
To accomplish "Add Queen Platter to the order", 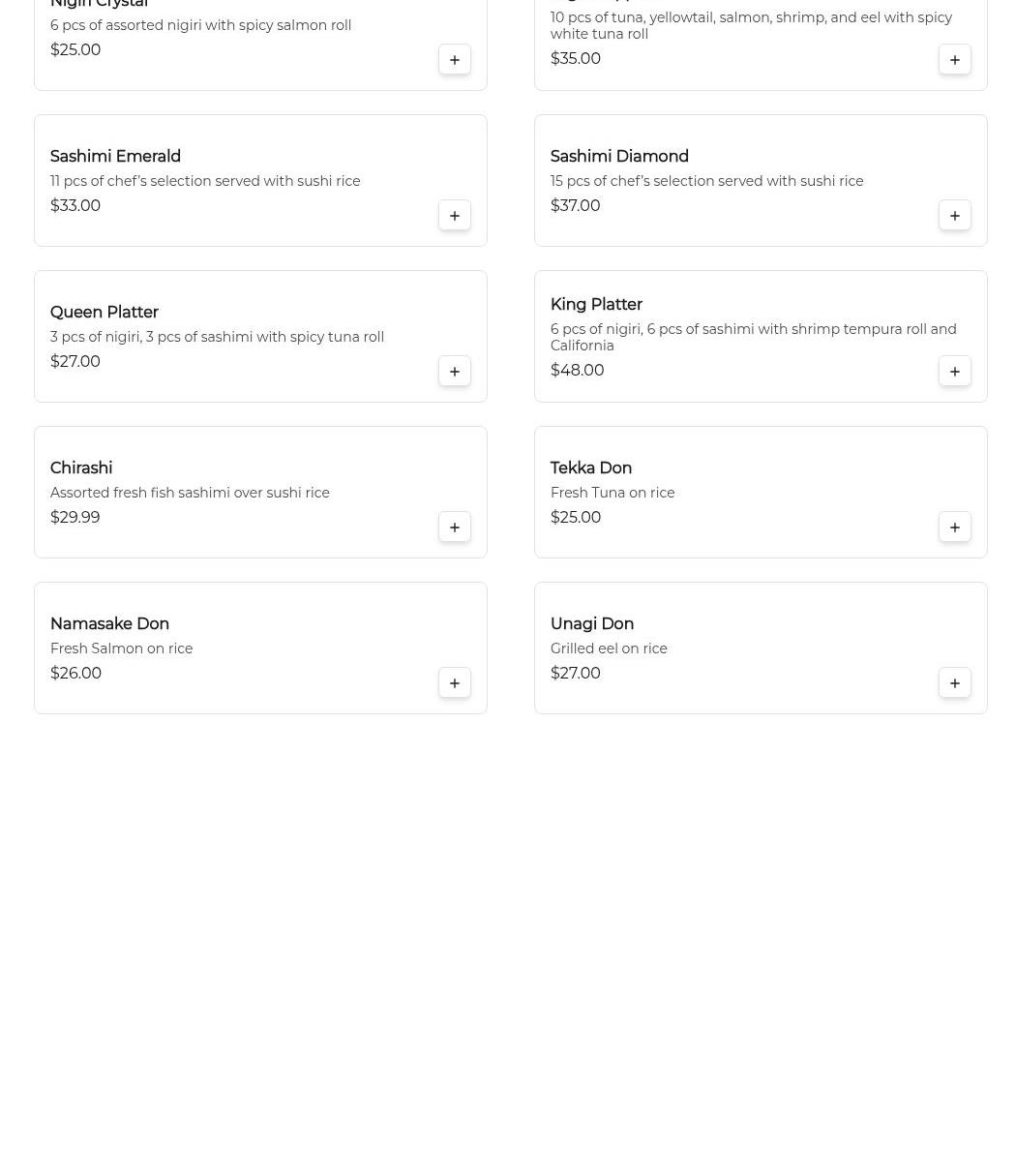I will [x=455, y=372].
